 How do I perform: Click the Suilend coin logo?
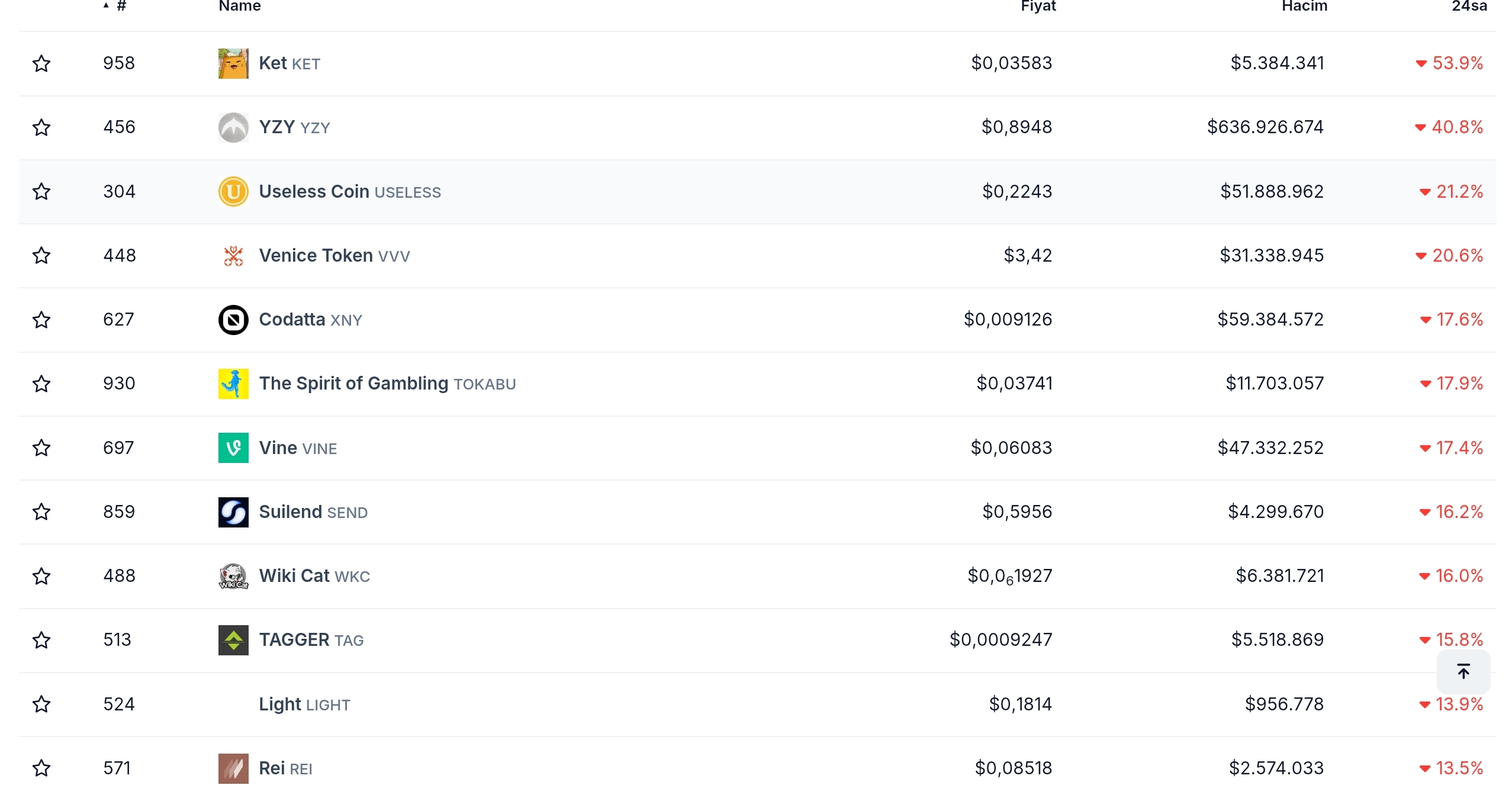pos(233,512)
